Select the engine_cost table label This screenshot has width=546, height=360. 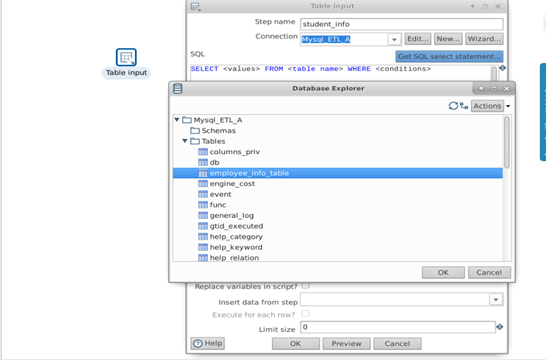click(232, 183)
